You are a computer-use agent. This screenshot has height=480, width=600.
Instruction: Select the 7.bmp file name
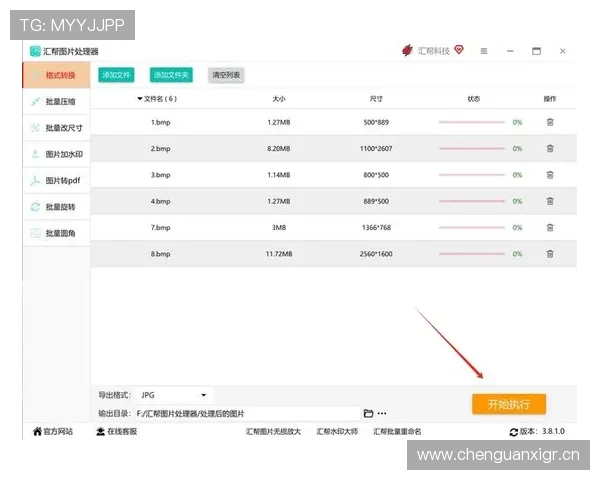pos(160,227)
